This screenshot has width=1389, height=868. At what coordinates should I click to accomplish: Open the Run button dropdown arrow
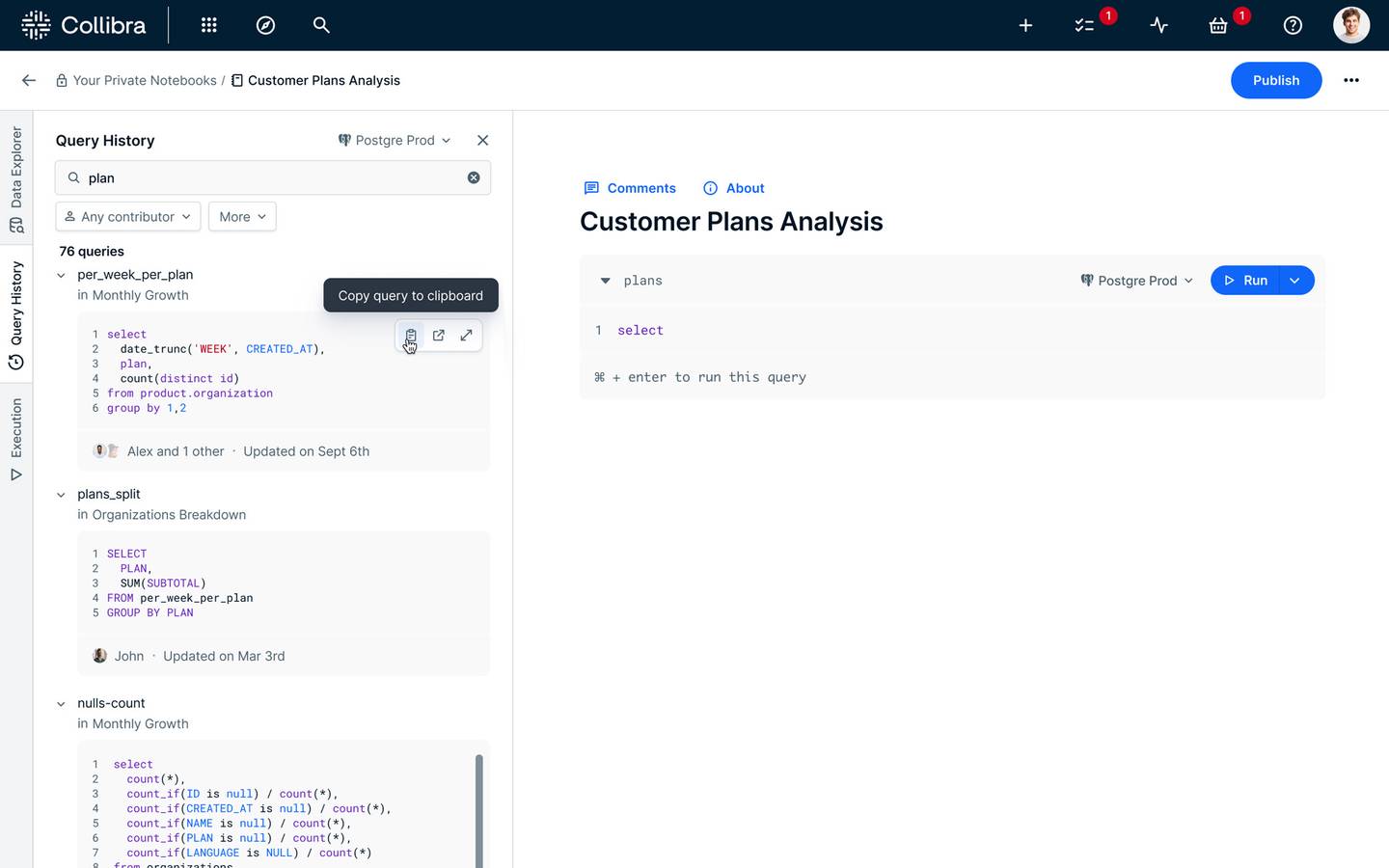coord(1294,281)
